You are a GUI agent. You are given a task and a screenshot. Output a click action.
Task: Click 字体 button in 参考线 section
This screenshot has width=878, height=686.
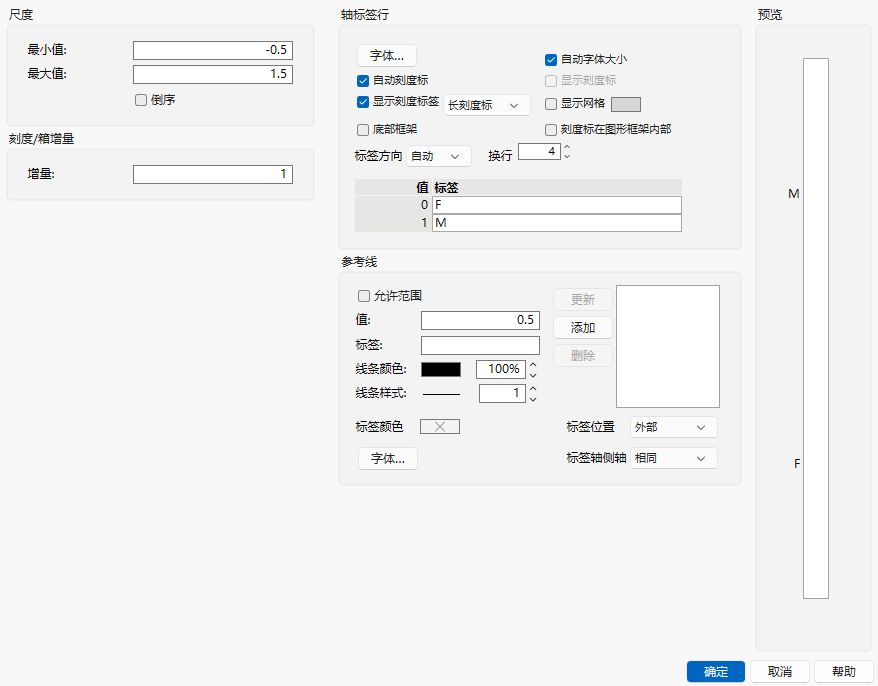click(x=387, y=459)
